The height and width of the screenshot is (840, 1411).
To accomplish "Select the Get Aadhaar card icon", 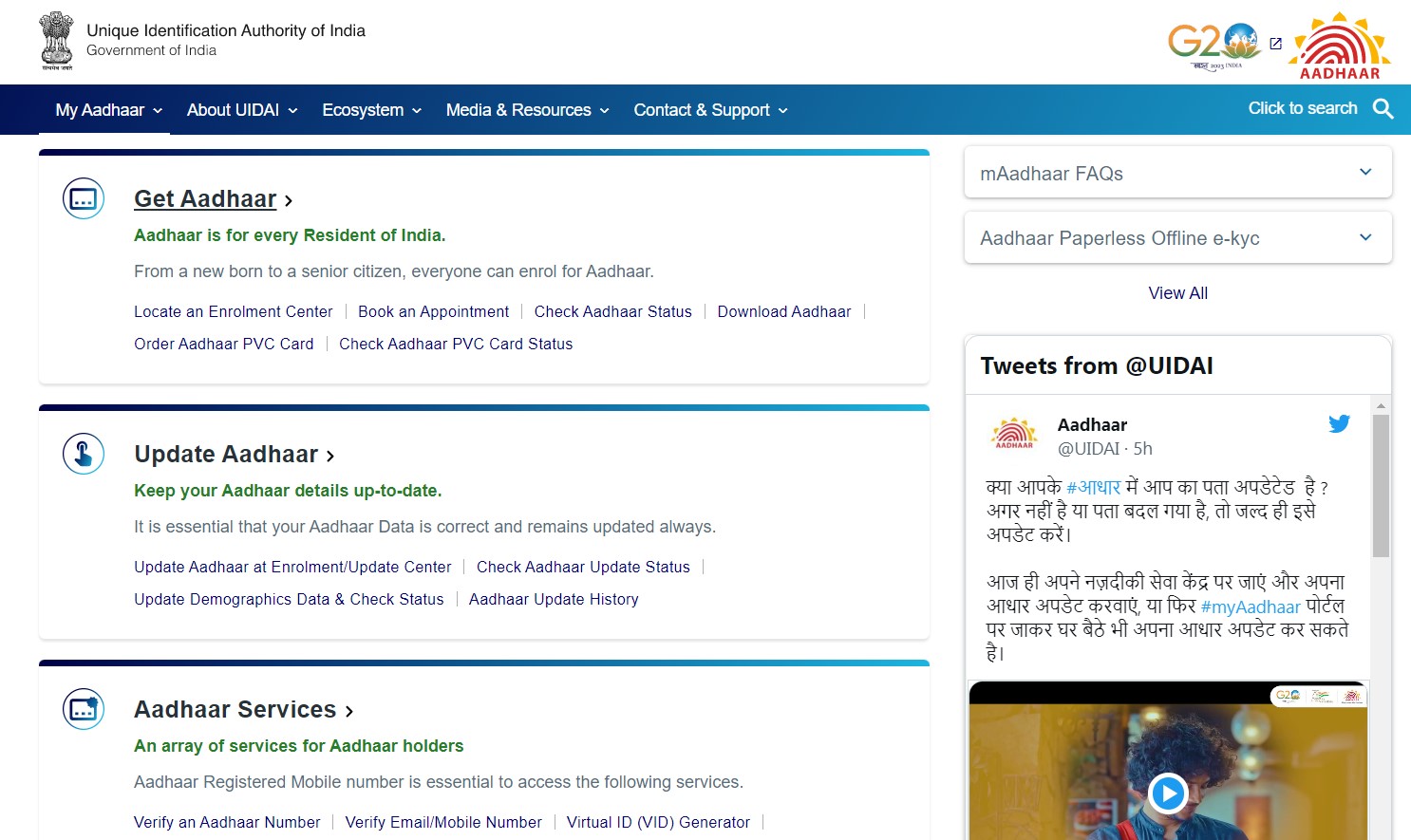I will 83,198.
